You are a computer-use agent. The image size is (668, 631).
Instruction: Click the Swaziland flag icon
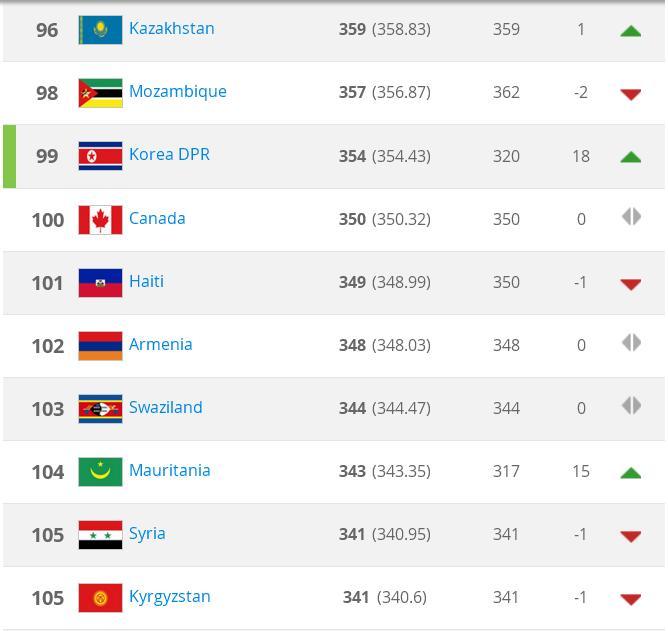point(101,409)
